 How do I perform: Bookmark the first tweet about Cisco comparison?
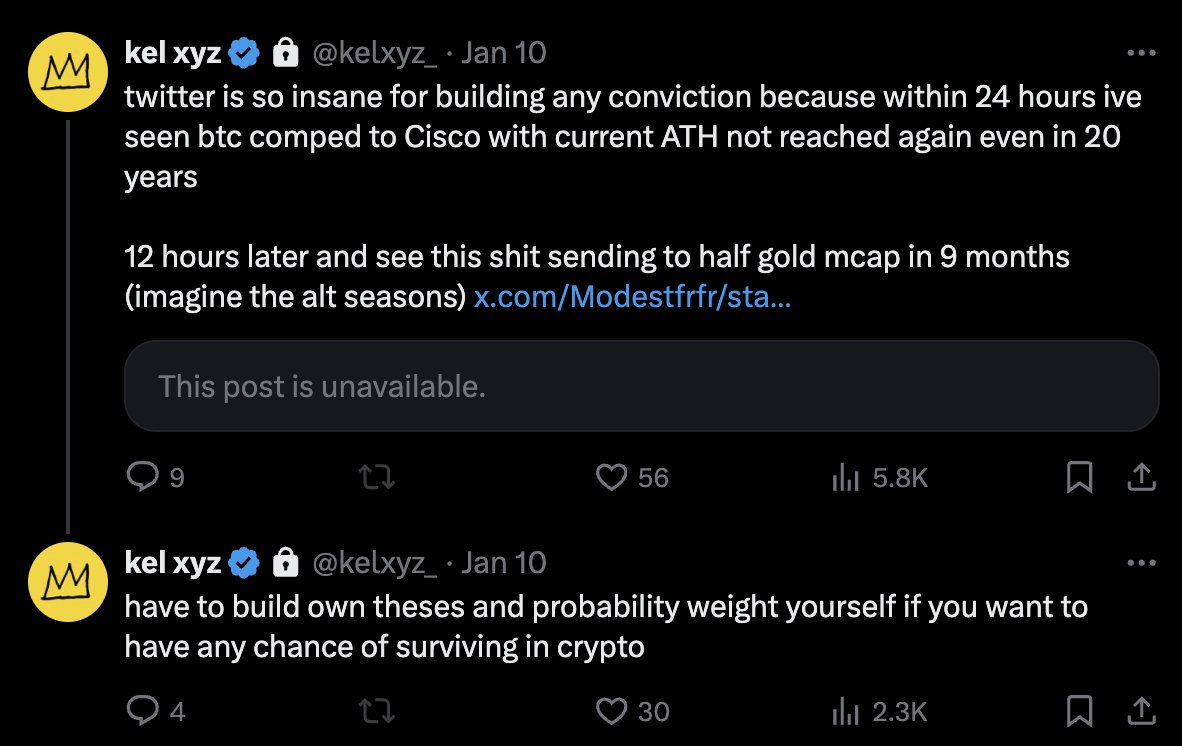tap(1079, 480)
